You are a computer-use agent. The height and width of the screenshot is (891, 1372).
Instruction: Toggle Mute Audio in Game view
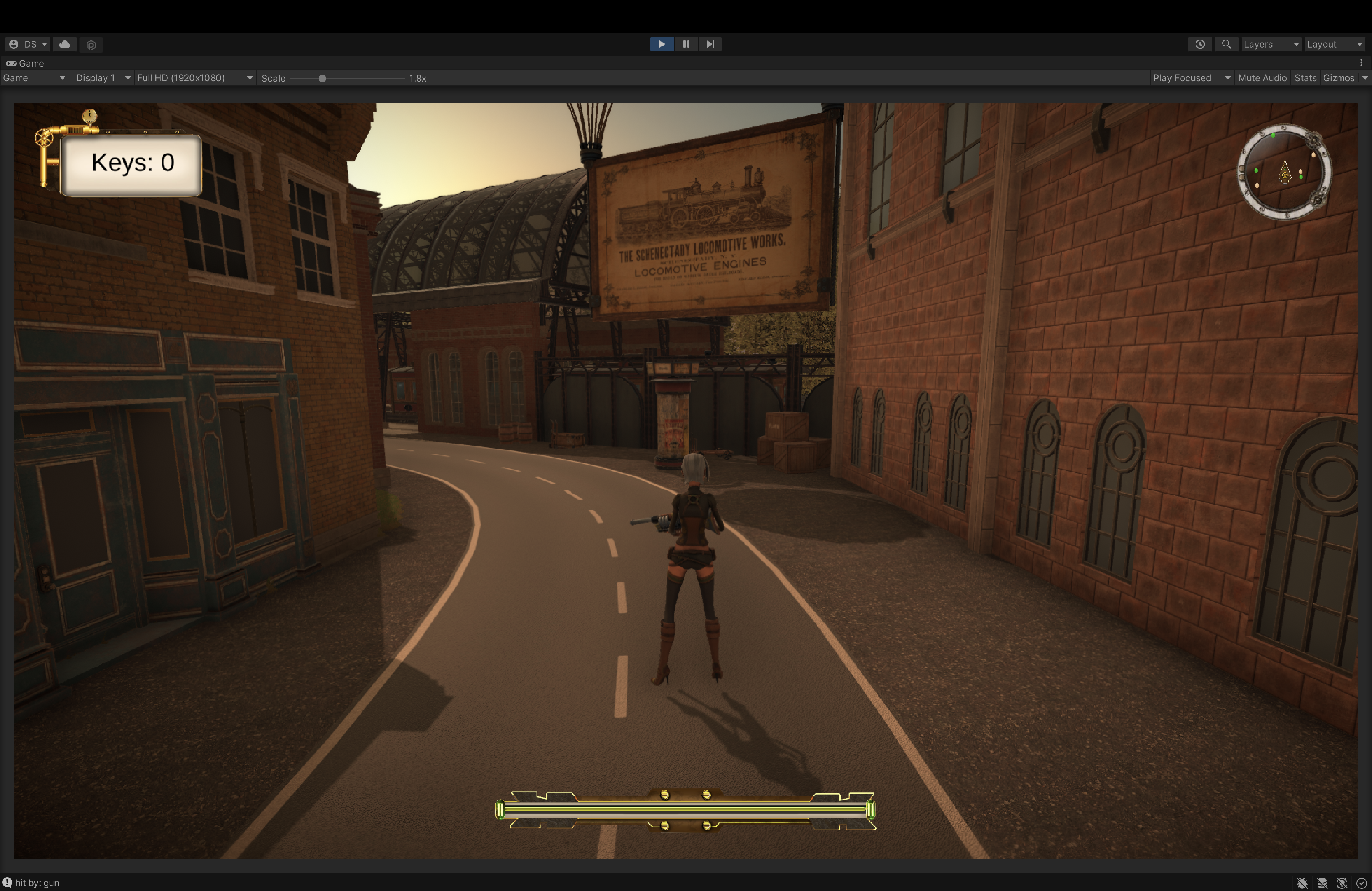(1262, 78)
